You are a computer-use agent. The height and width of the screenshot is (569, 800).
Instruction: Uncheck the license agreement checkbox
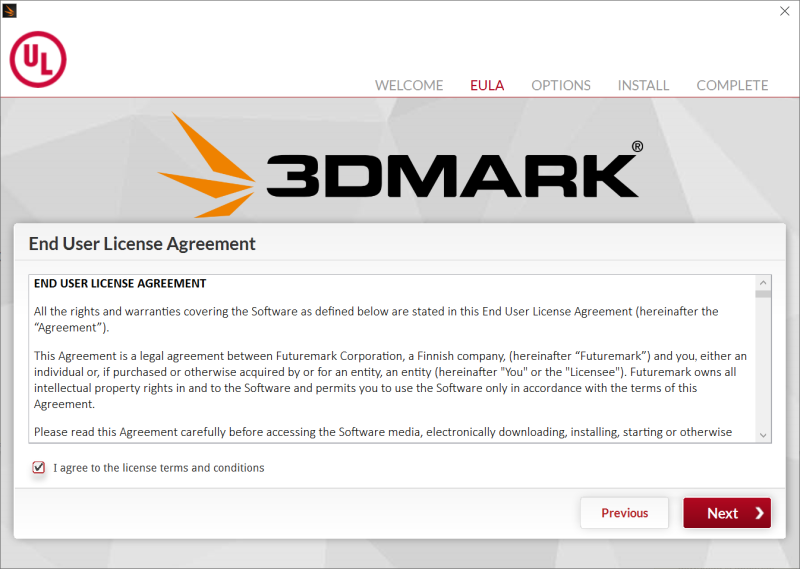39,467
